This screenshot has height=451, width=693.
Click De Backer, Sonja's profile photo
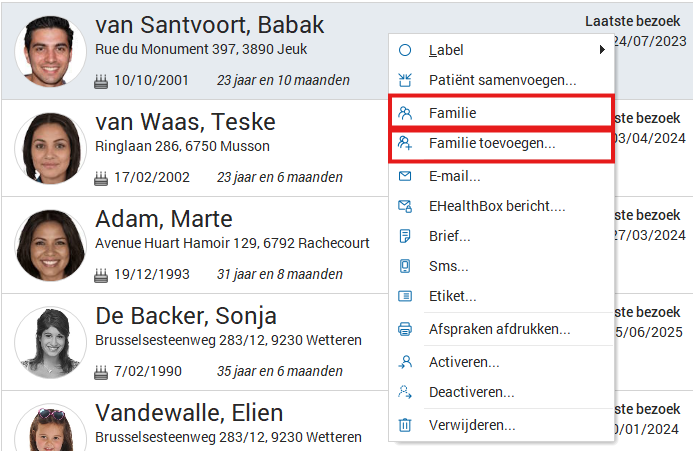pyautogui.click(x=49, y=341)
